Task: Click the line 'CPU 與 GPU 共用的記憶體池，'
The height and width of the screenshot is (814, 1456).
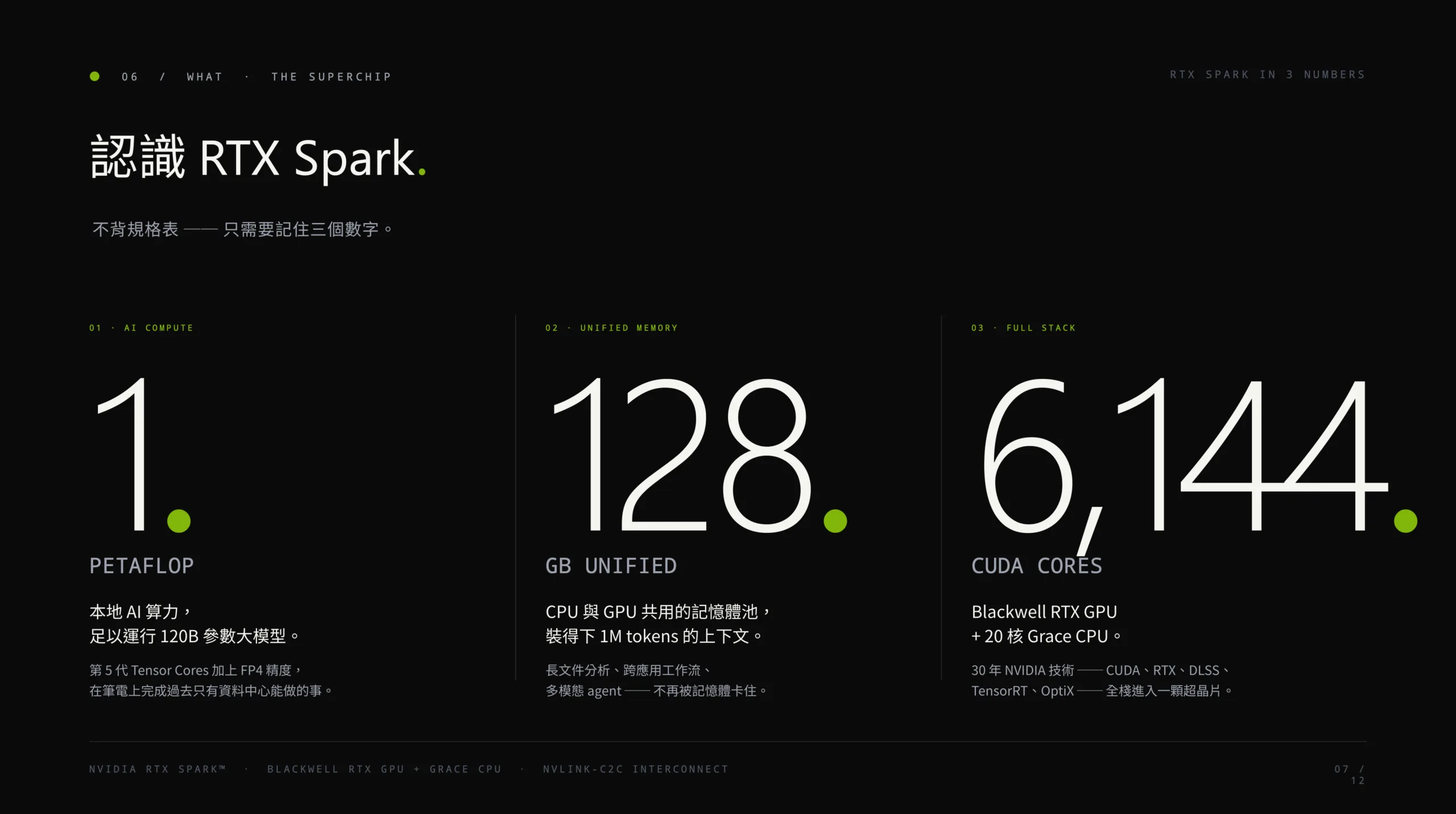Action: pos(659,611)
